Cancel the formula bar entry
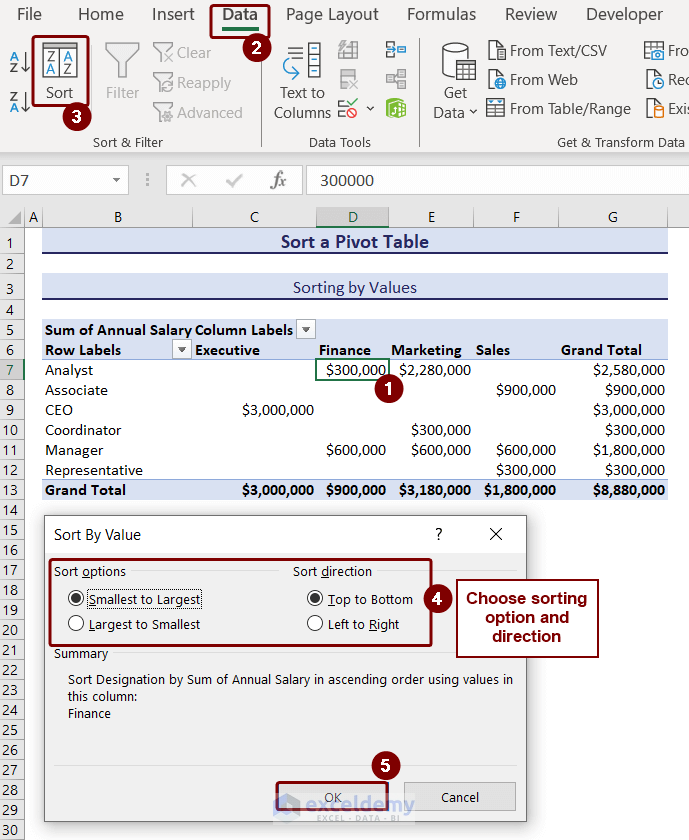689x840 pixels. 189,180
